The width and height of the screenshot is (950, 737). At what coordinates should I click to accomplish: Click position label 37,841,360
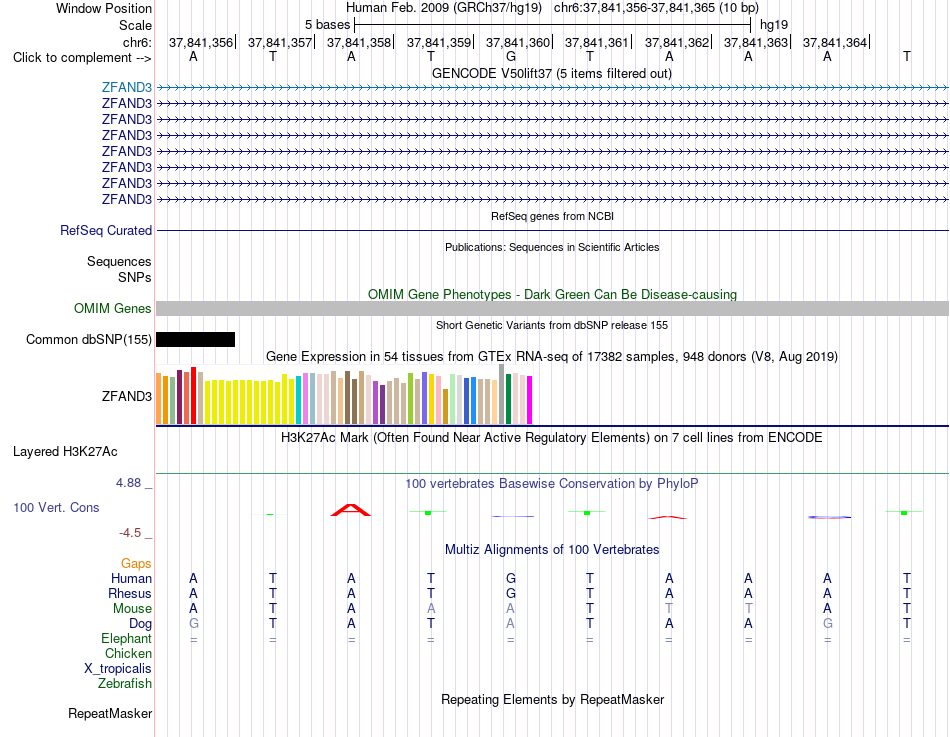click(x=518, y=42)
